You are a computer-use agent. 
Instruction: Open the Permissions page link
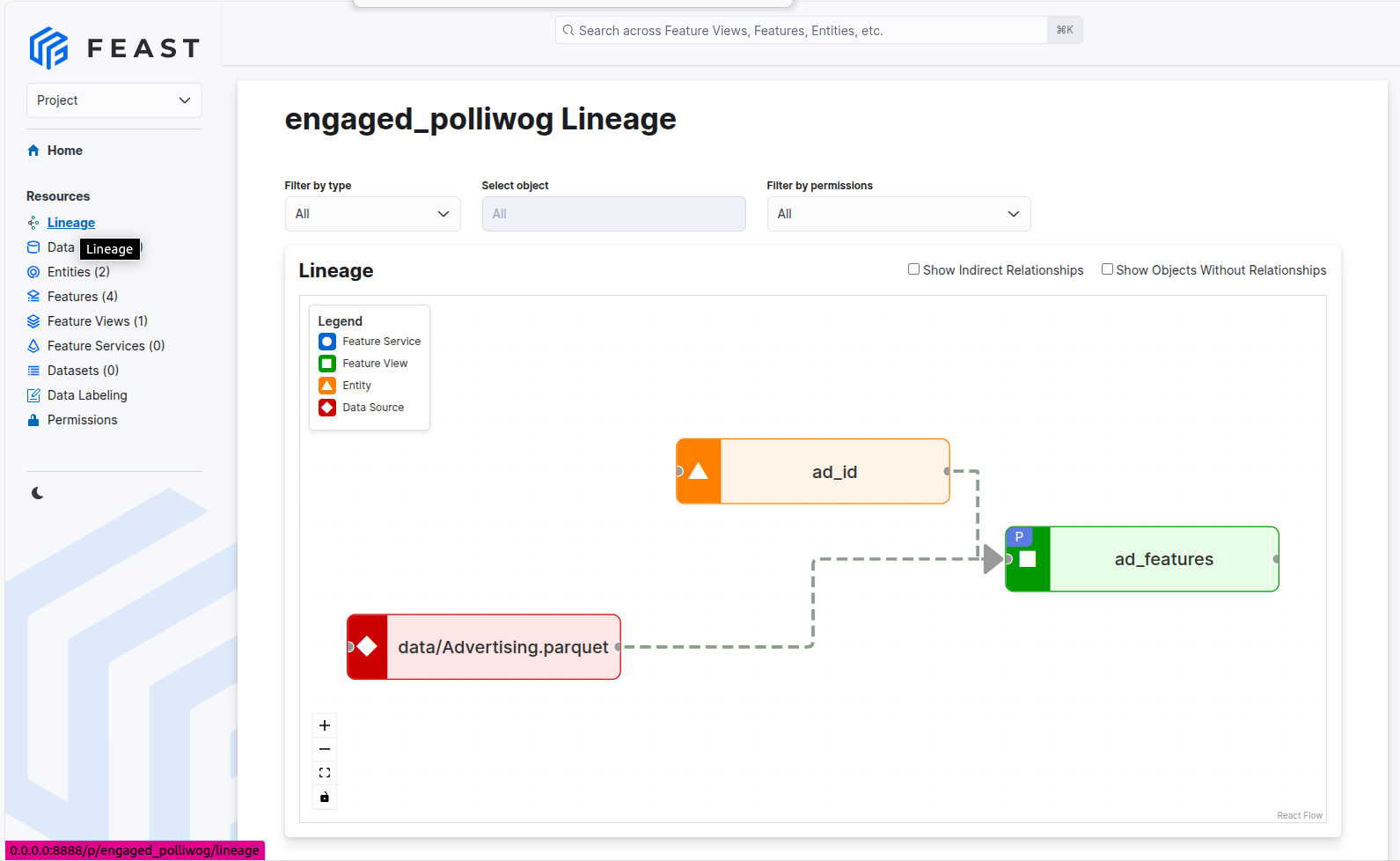pos(82,420)
